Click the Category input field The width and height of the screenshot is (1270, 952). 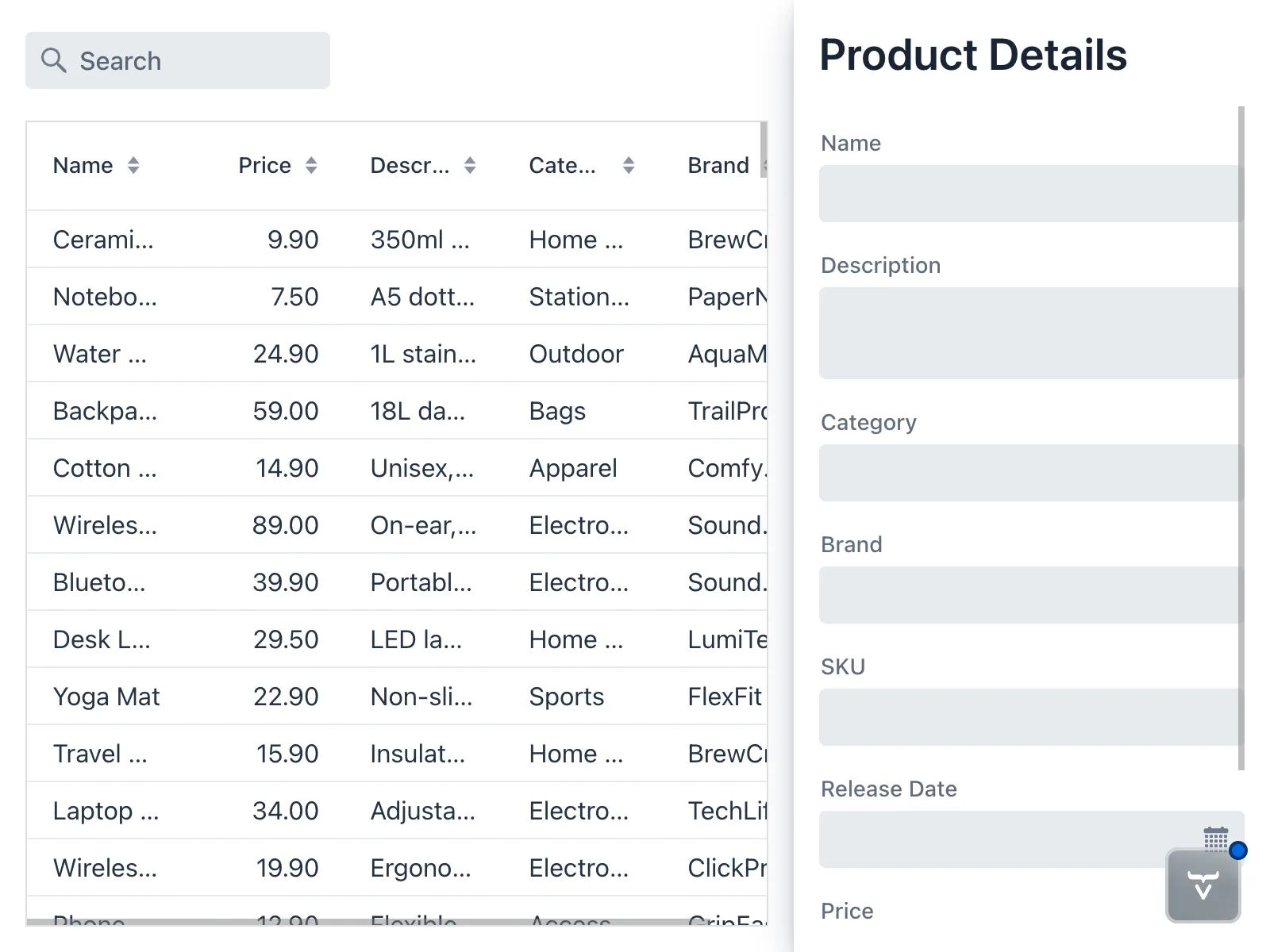click(x=1028, y=473)
